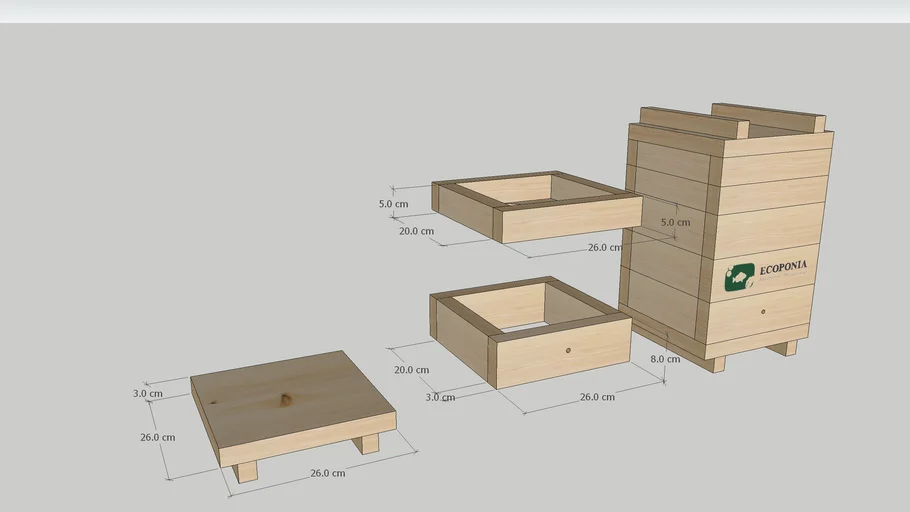Click the 3.0 cm label of lower frame
This screenshot has height=512, width=910.
click(x=440, y=397)
